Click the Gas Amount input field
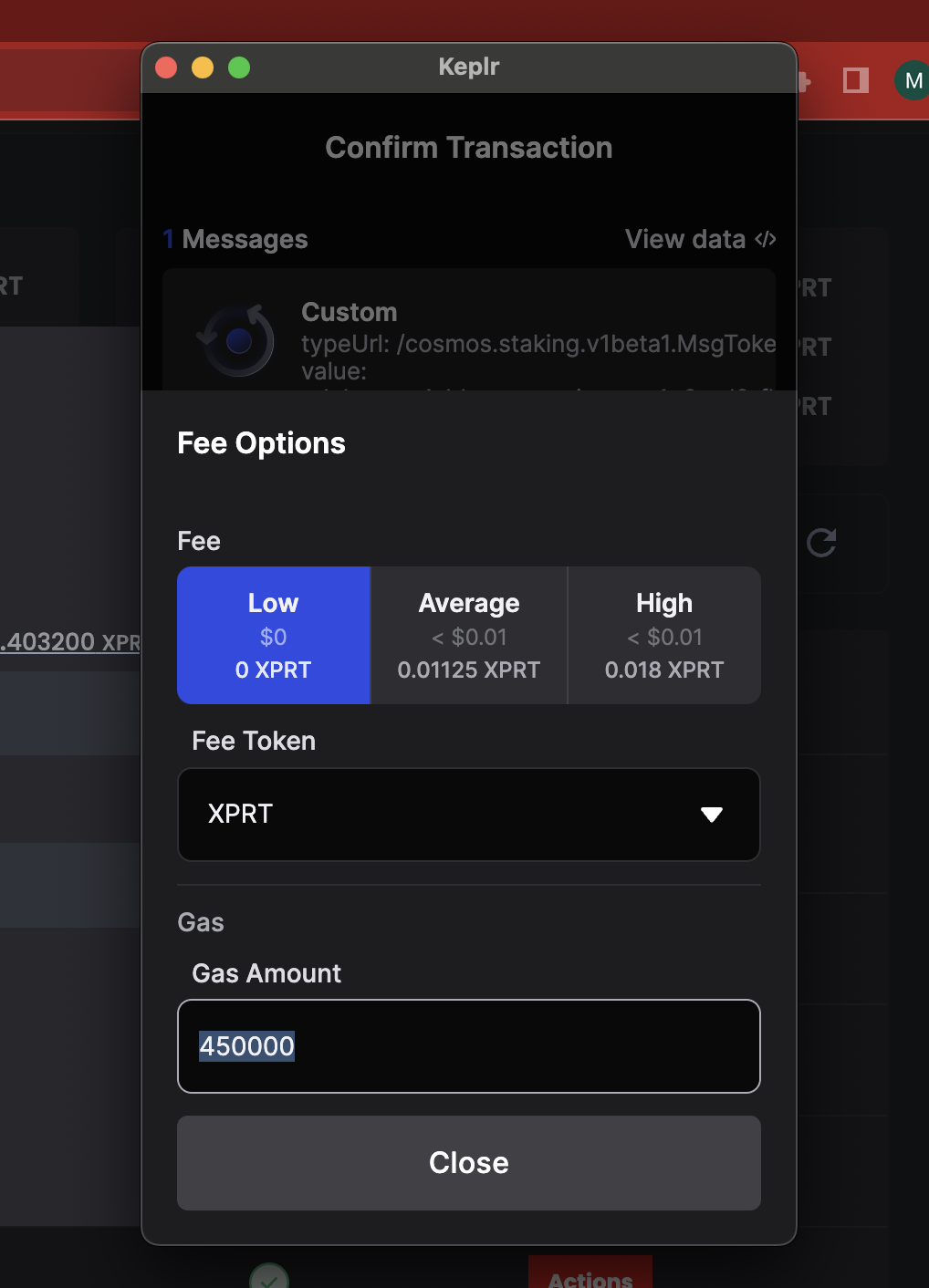Viewport: 929px width, 1288px height. [x=469, y=1046]
